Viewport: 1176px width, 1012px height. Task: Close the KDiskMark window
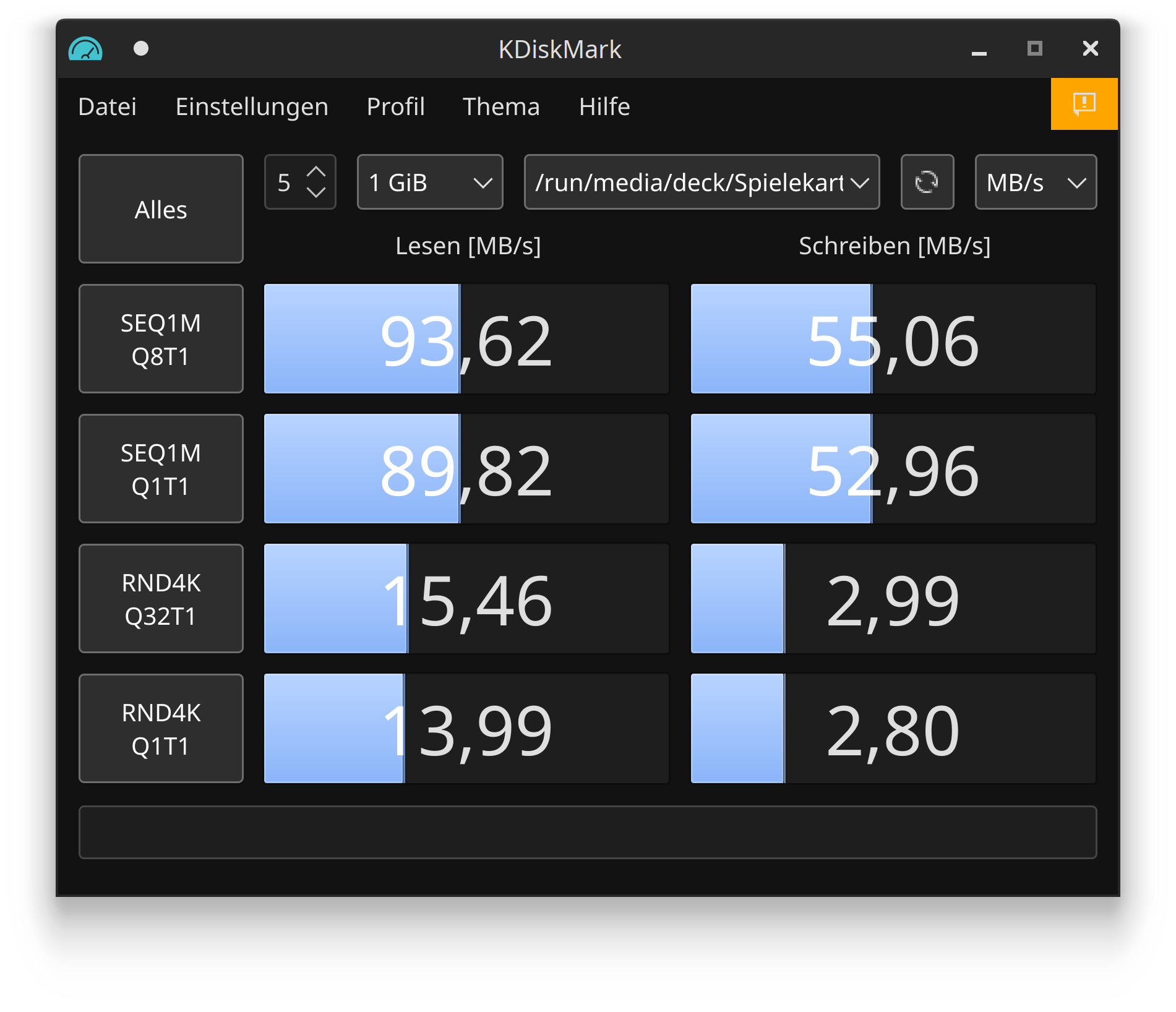click(1090, 48)
